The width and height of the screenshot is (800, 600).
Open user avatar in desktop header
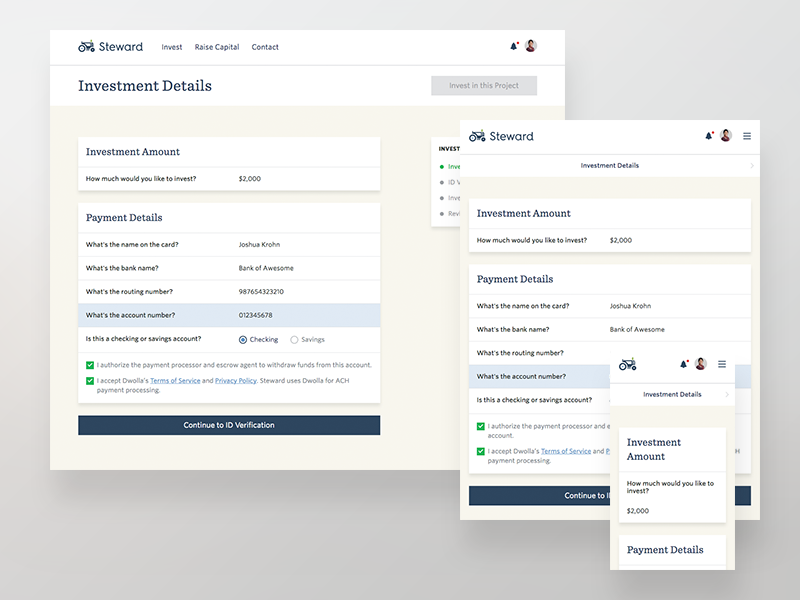click(531, 46)
